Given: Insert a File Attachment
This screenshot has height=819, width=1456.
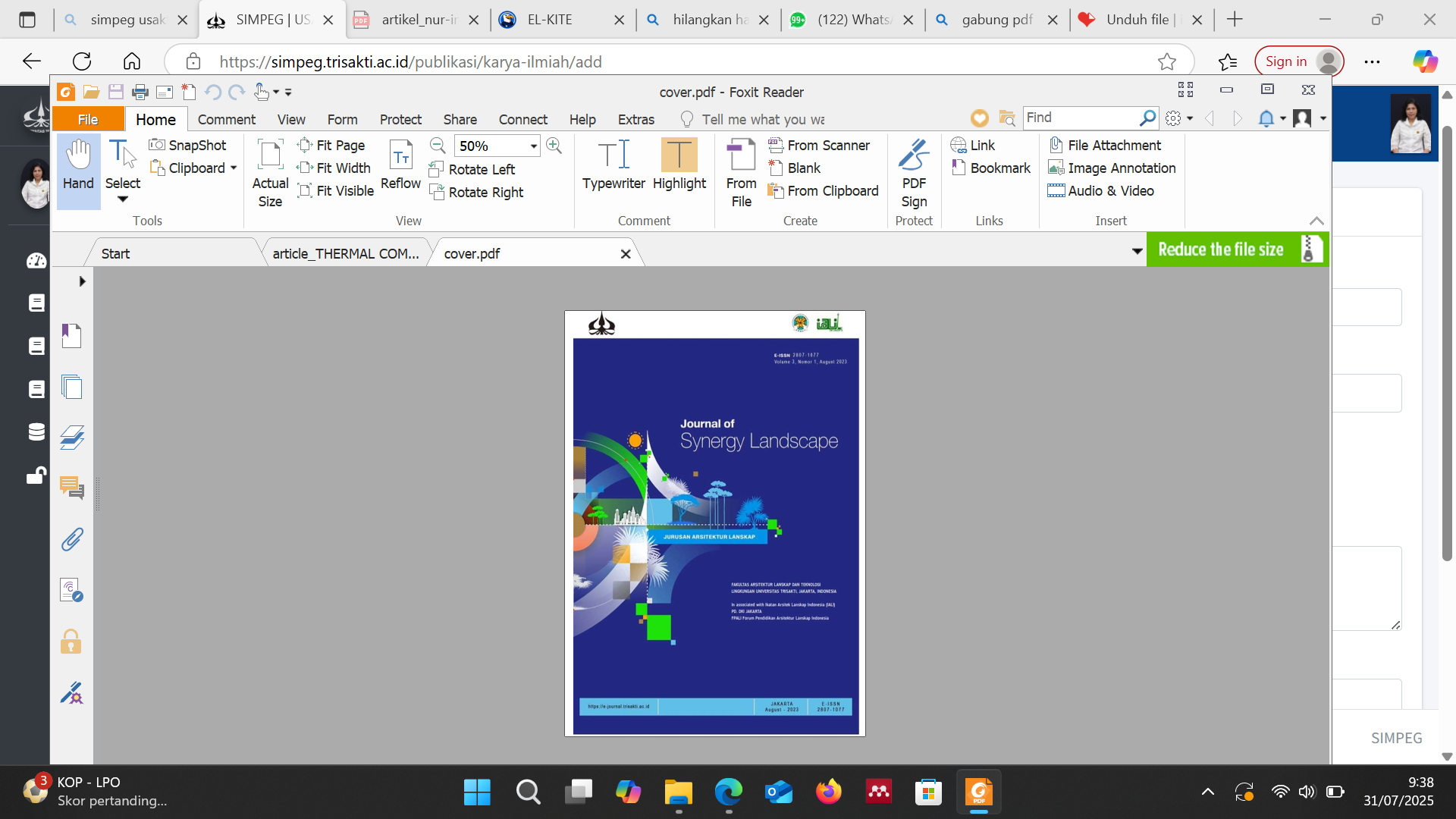Looking at the screenshot, I should click(1105, 145).
